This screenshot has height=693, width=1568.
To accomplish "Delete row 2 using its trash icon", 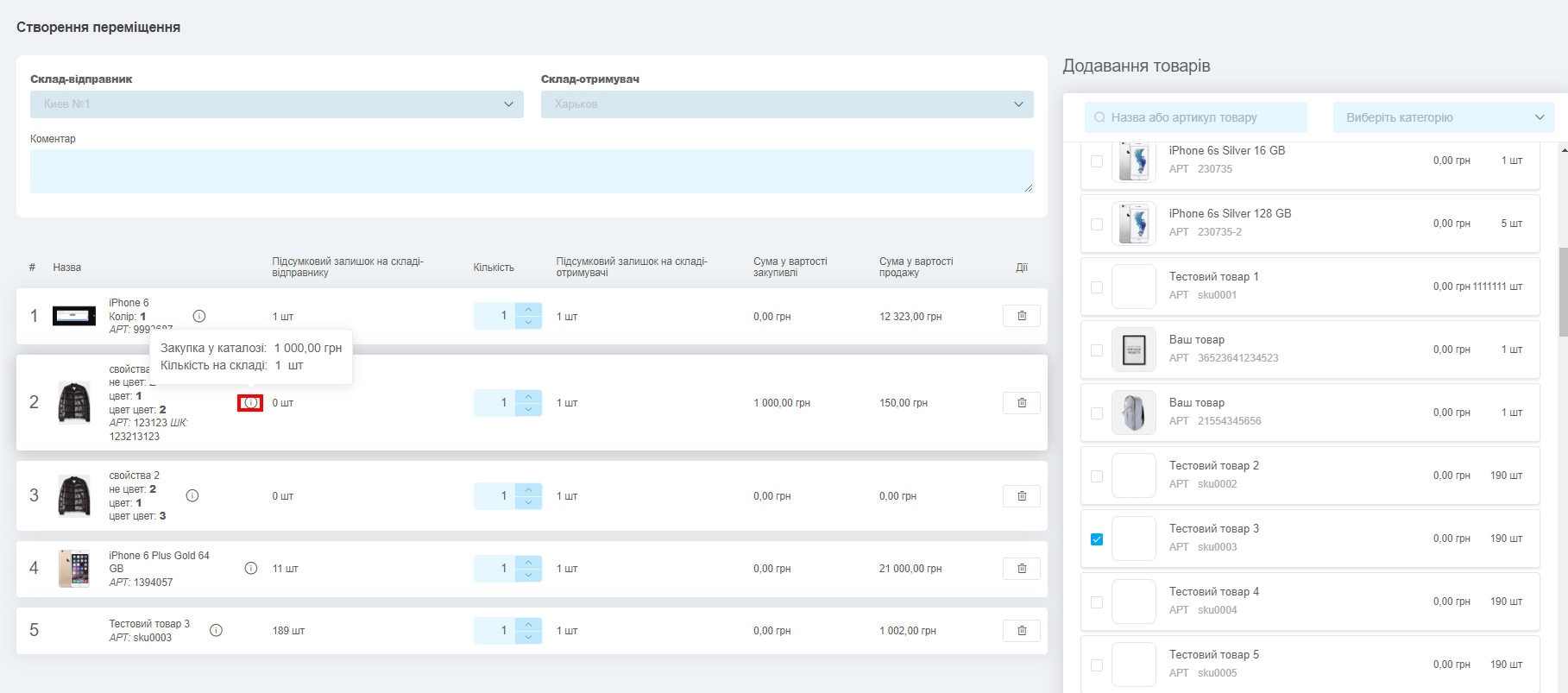I will [1022, 403].
